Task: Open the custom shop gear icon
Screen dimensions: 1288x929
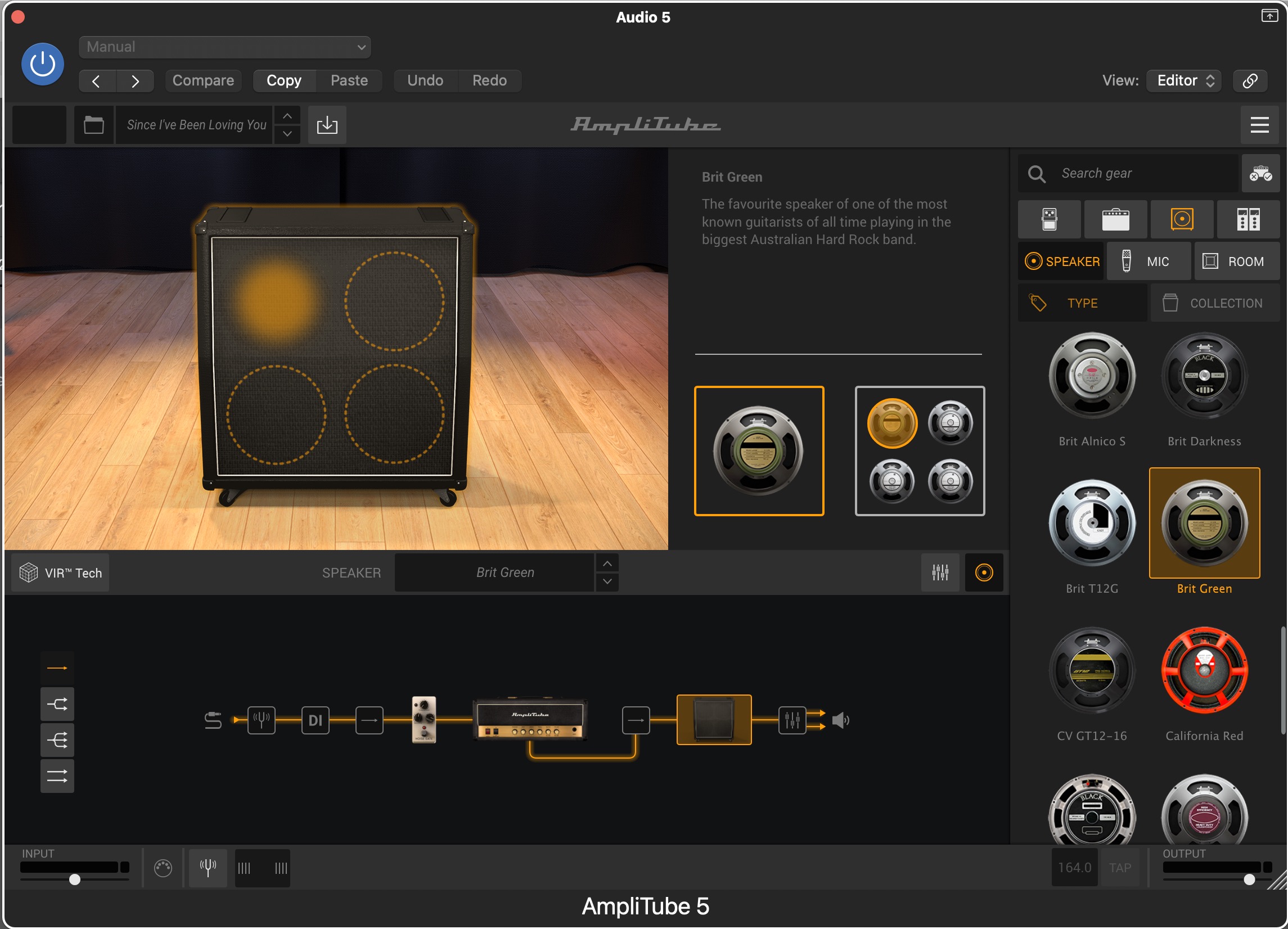Action: tap(1262, 174)
